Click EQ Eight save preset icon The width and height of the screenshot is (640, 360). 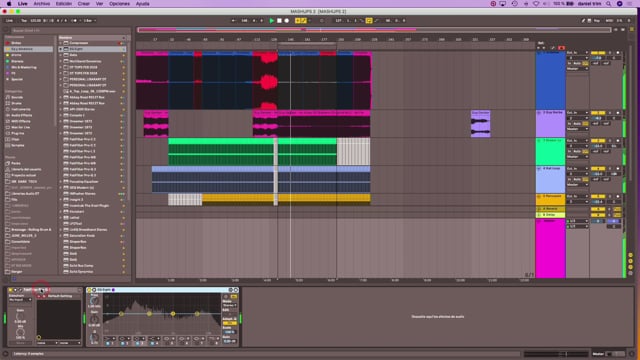pos(236,290)
